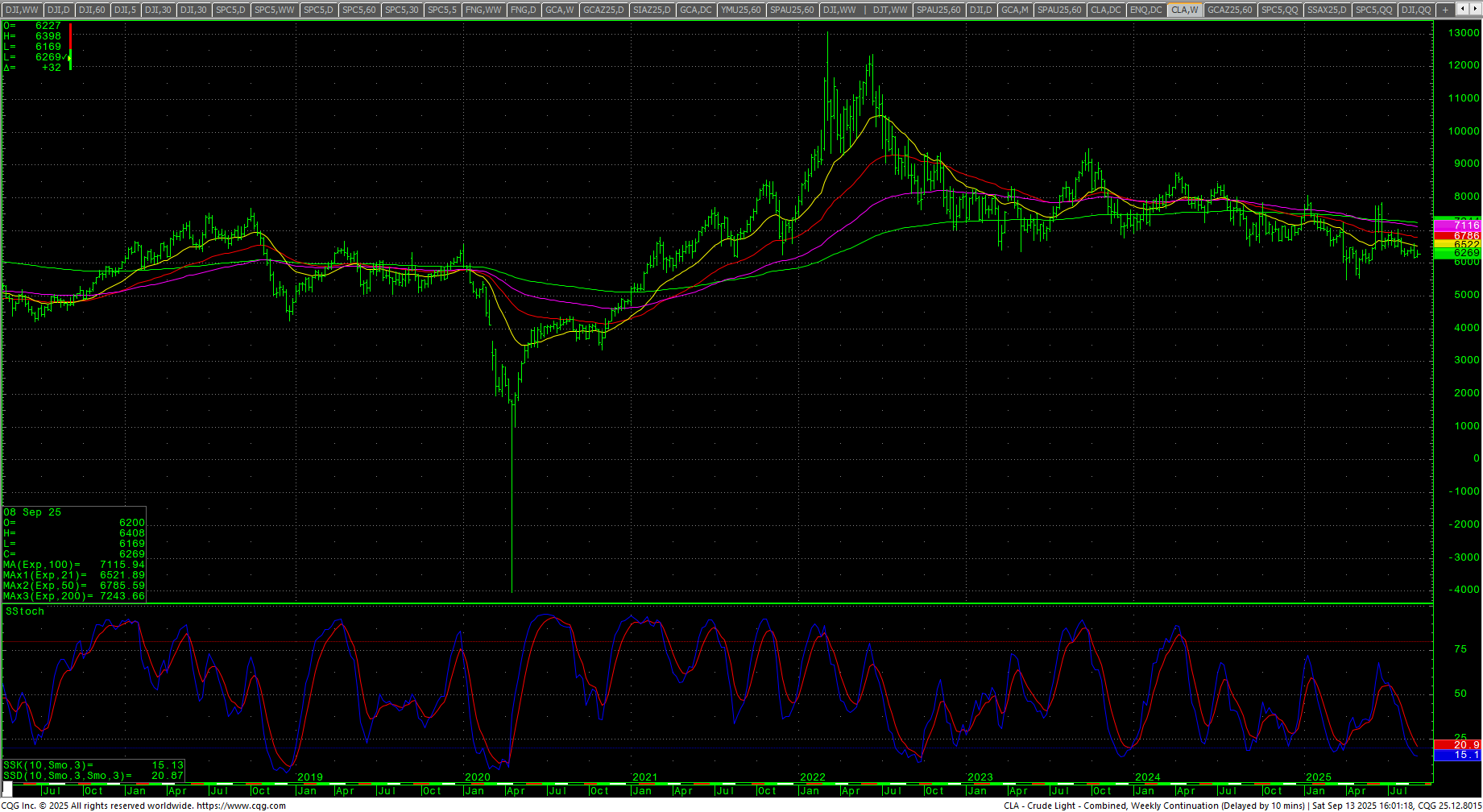Click the 2022 year marker on timeline

tap(812, 777)
